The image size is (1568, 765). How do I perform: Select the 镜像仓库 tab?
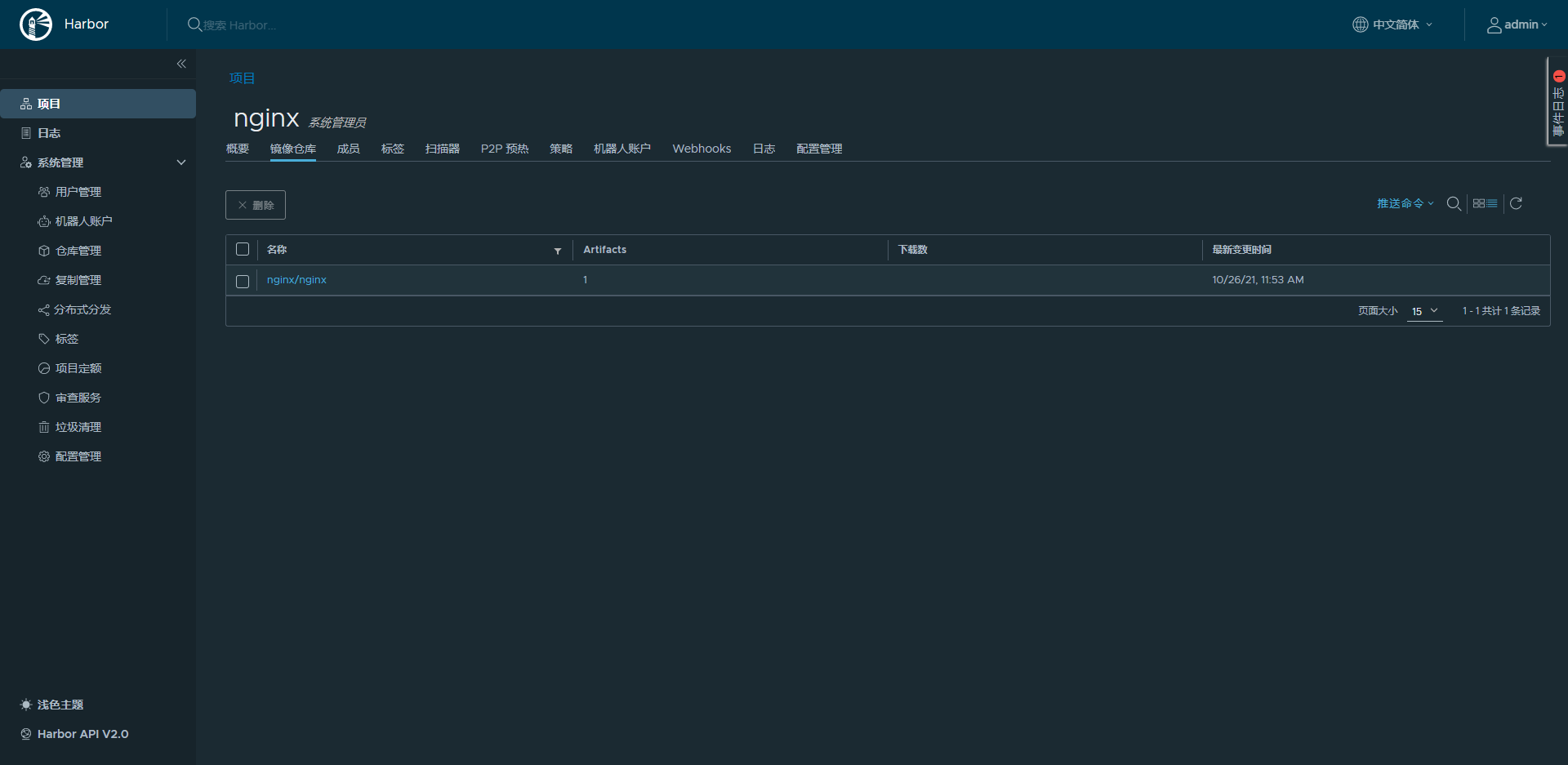[x=293, y=149]
